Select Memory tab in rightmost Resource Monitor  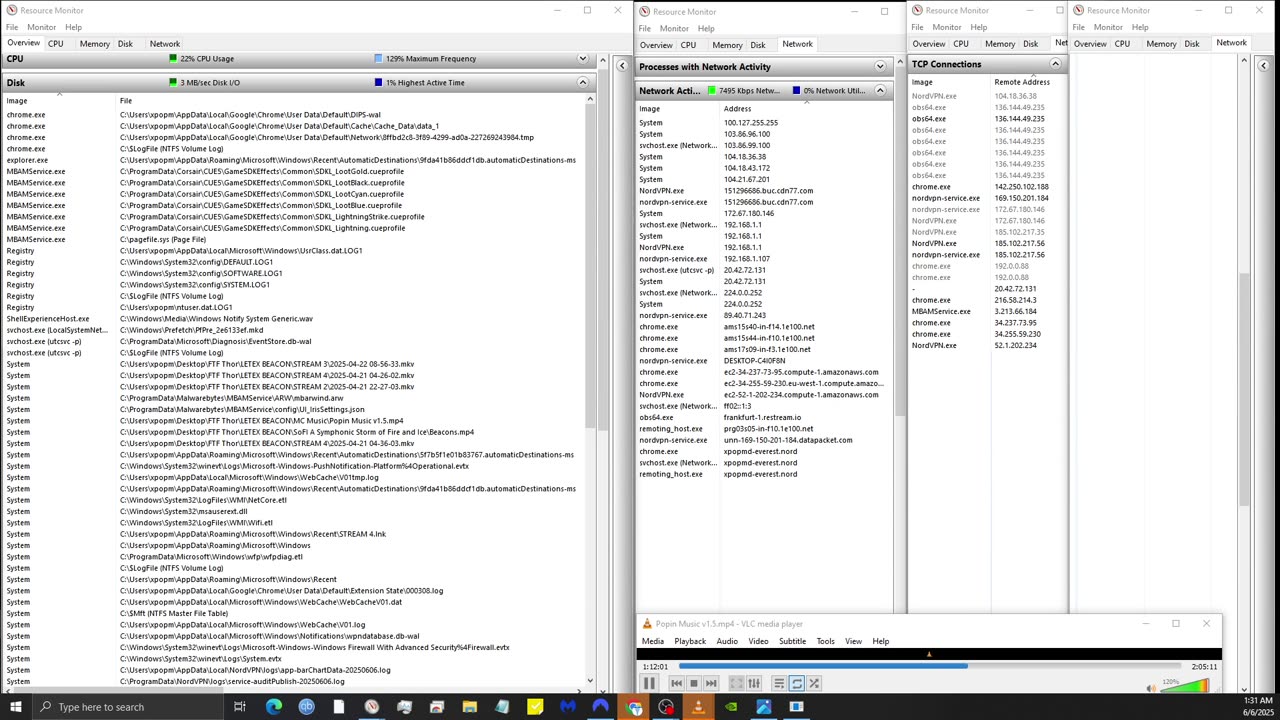1161,44
